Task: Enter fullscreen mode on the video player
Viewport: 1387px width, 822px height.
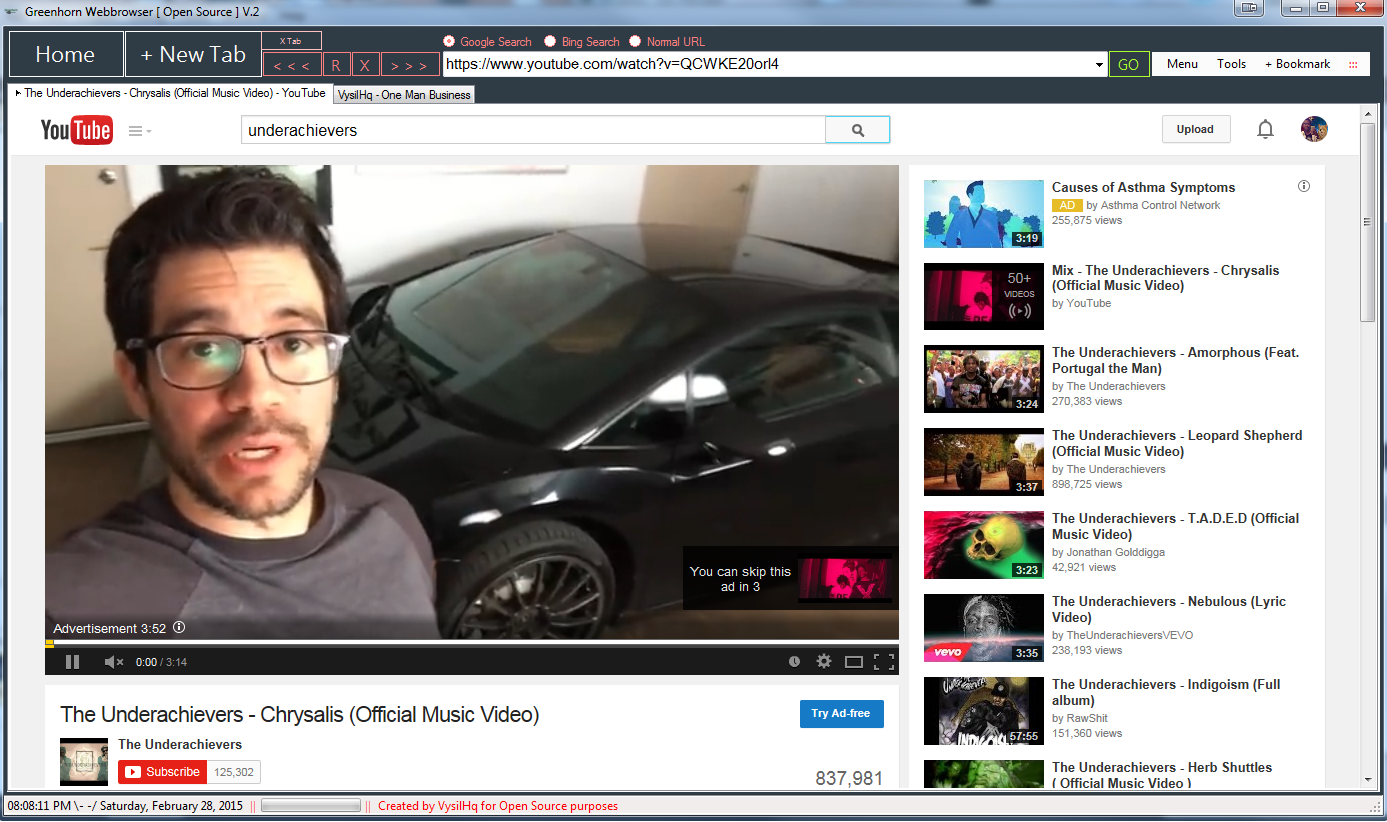Action: click(x=883, y=661)
